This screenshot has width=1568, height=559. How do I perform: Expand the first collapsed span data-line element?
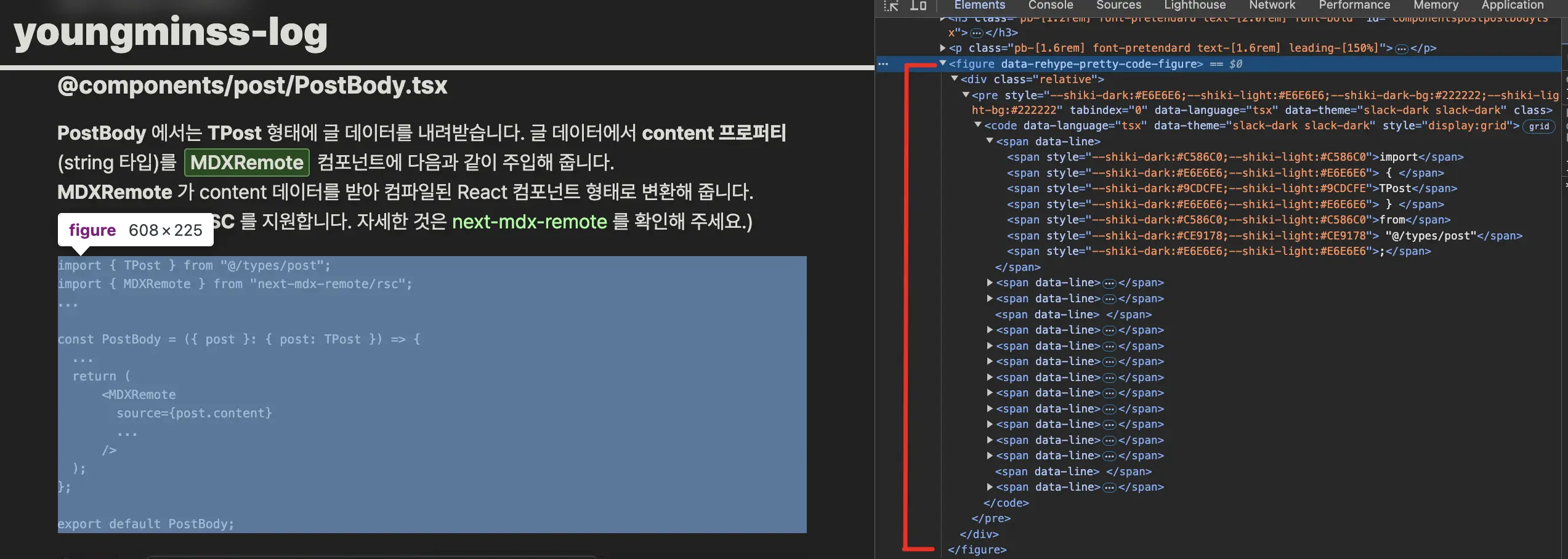[x=990, y=283]
